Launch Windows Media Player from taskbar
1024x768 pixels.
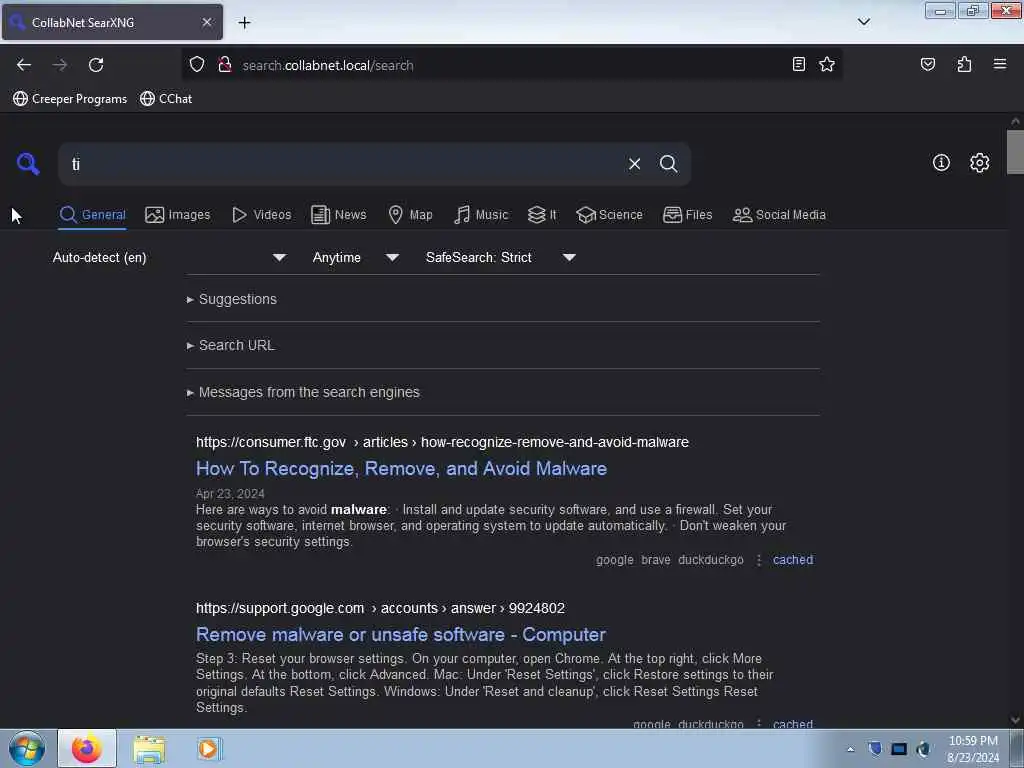coord(209,749)
